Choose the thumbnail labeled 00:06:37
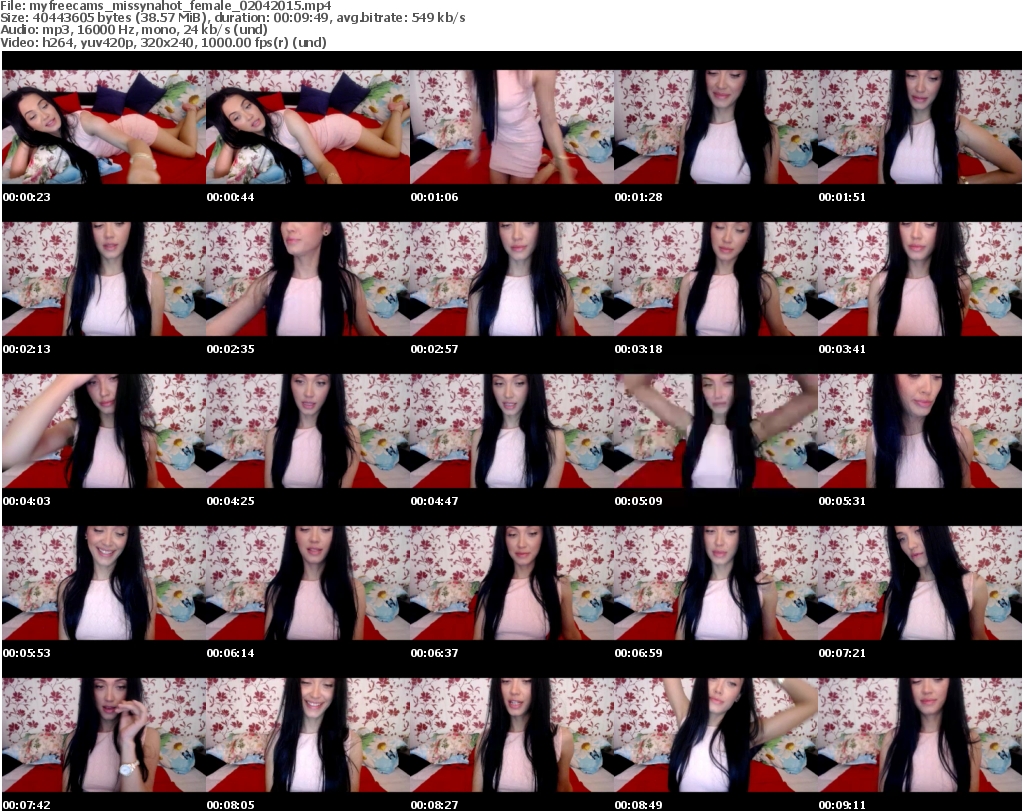1024x811 pixels. [x=512, y=583]
